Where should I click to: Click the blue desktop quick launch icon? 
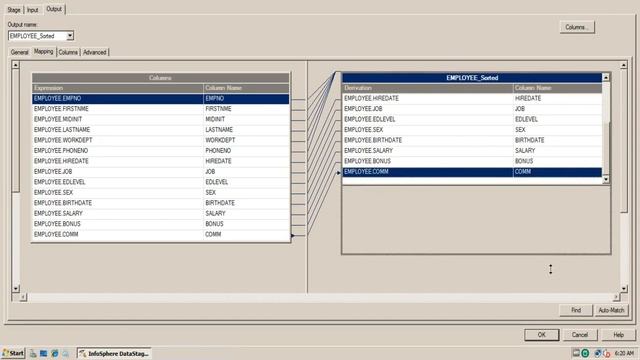pyautogui.click(x=43, y=353)
